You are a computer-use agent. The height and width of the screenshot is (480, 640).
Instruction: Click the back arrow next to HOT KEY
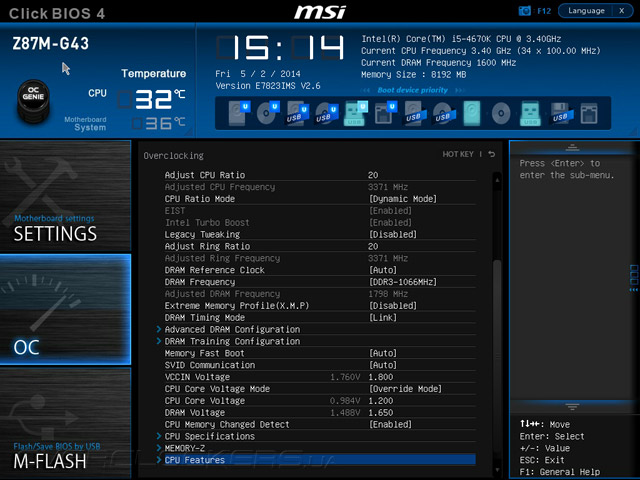(492, 154)
